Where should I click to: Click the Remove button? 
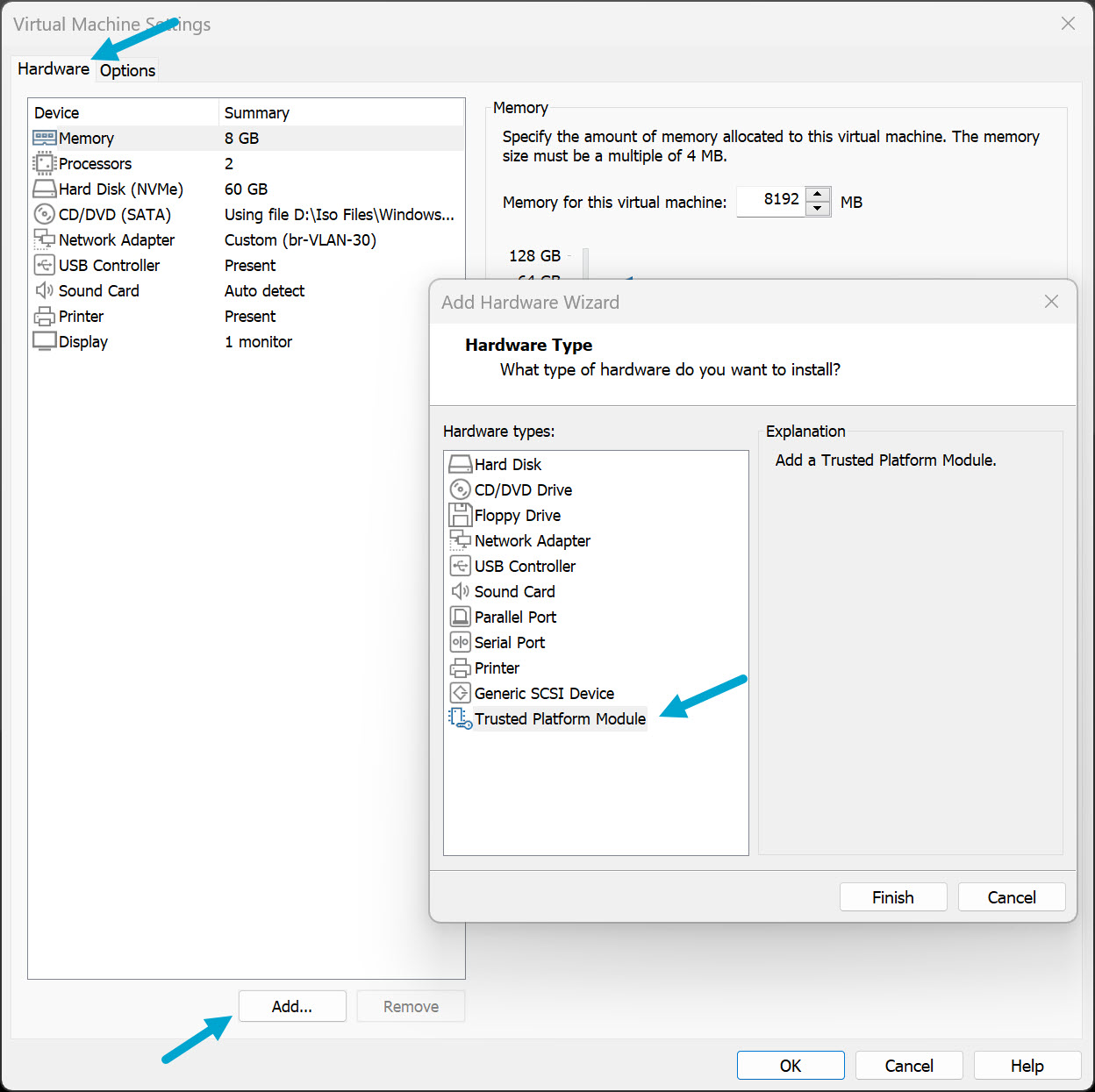[410, 1006]
